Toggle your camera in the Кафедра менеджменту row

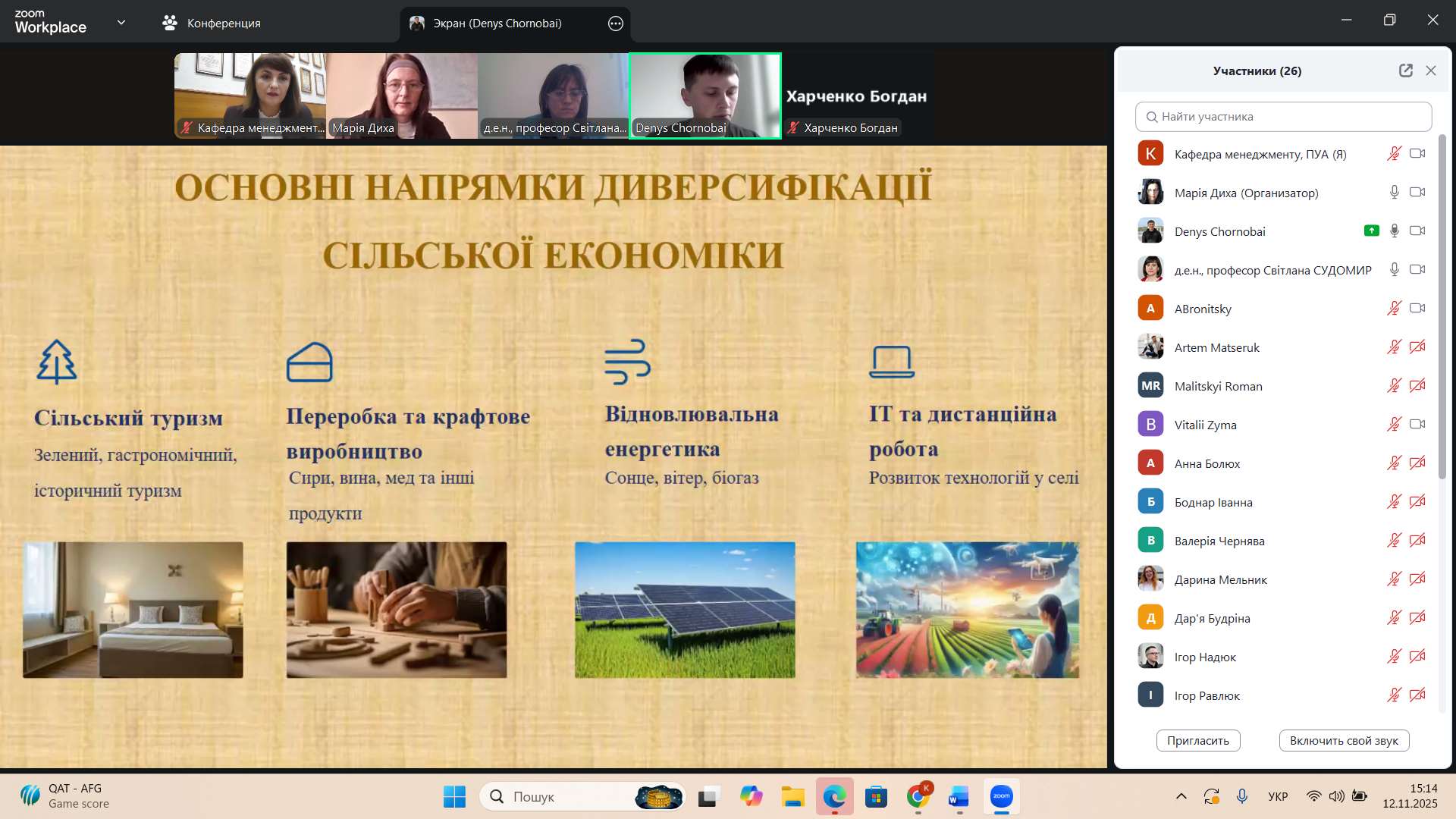(1417, 154)
